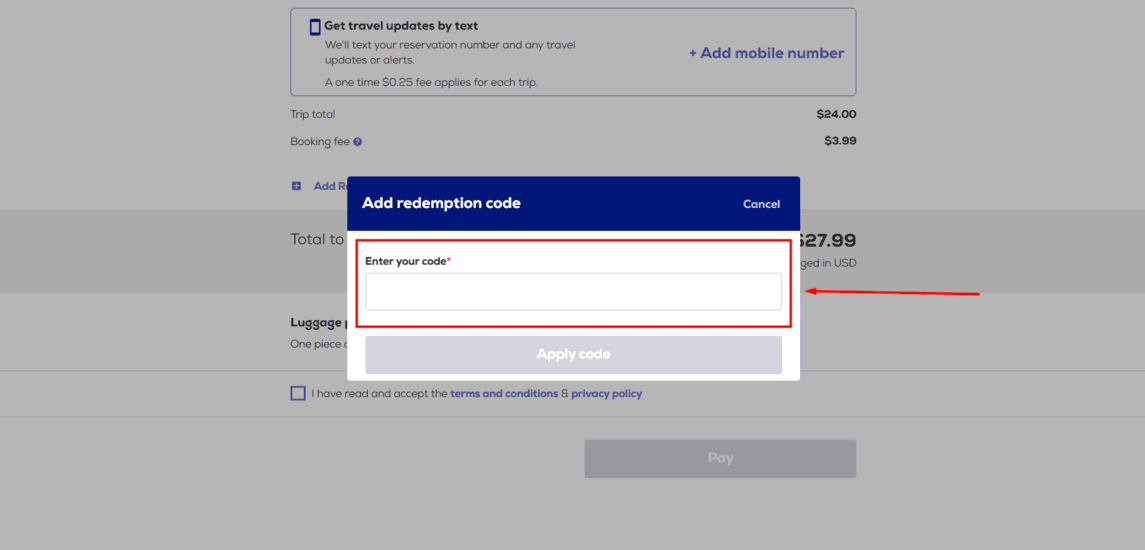The height and width of the screenshot is (550, 1145).
Task: Click the Enter your code label
Action: [x=407, y=261]
